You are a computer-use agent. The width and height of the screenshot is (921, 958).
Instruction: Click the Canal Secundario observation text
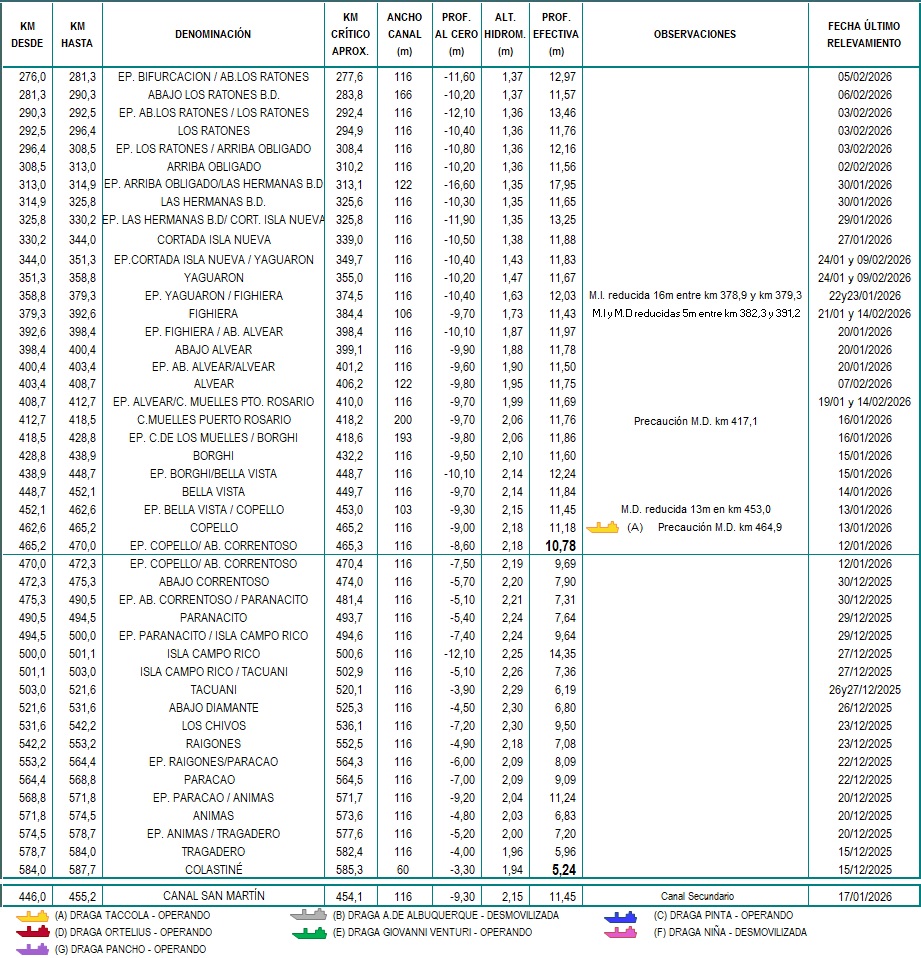point(696,896)
